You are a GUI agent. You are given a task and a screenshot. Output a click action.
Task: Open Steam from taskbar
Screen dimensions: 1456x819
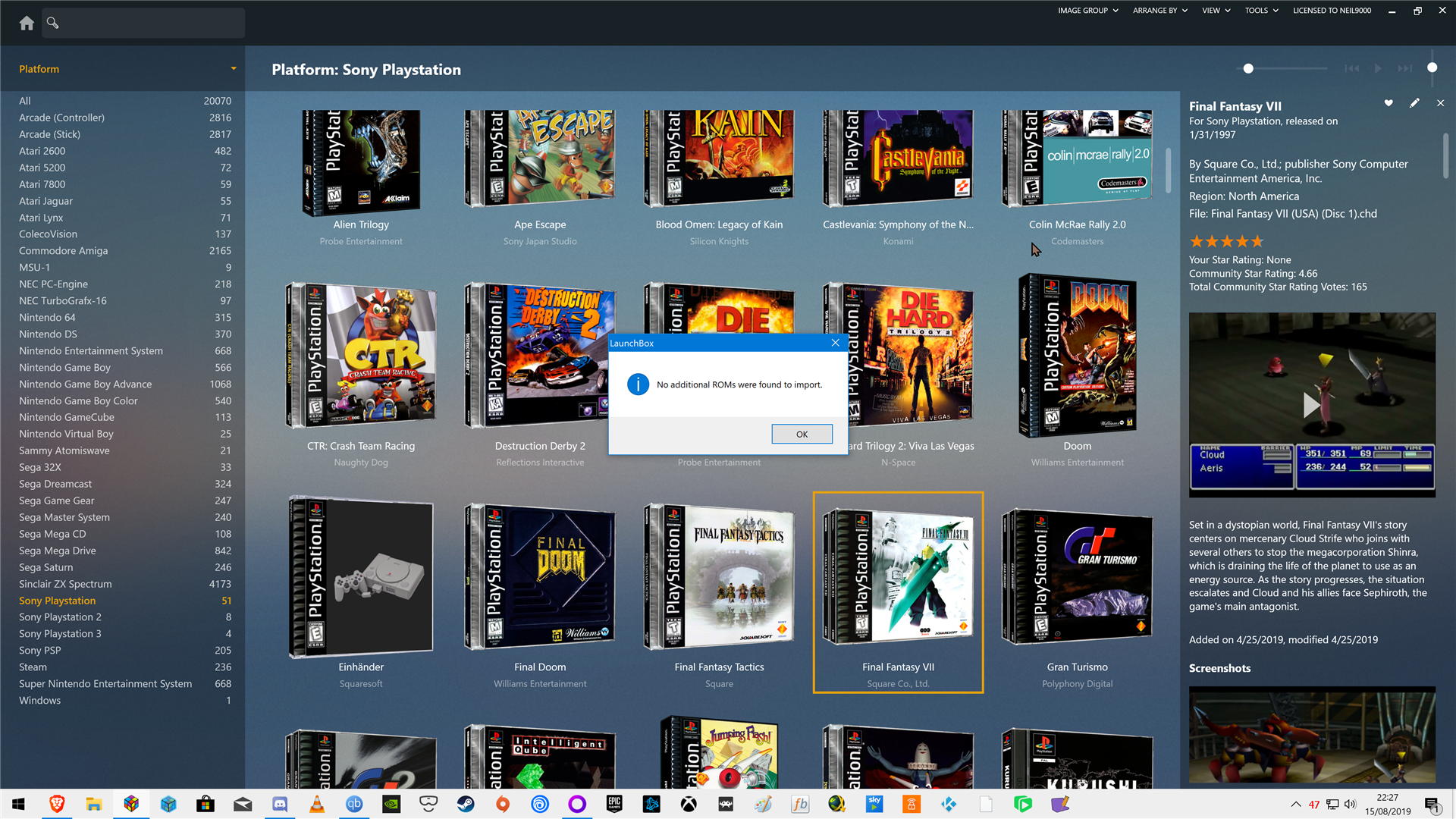[x=466, y=804]
